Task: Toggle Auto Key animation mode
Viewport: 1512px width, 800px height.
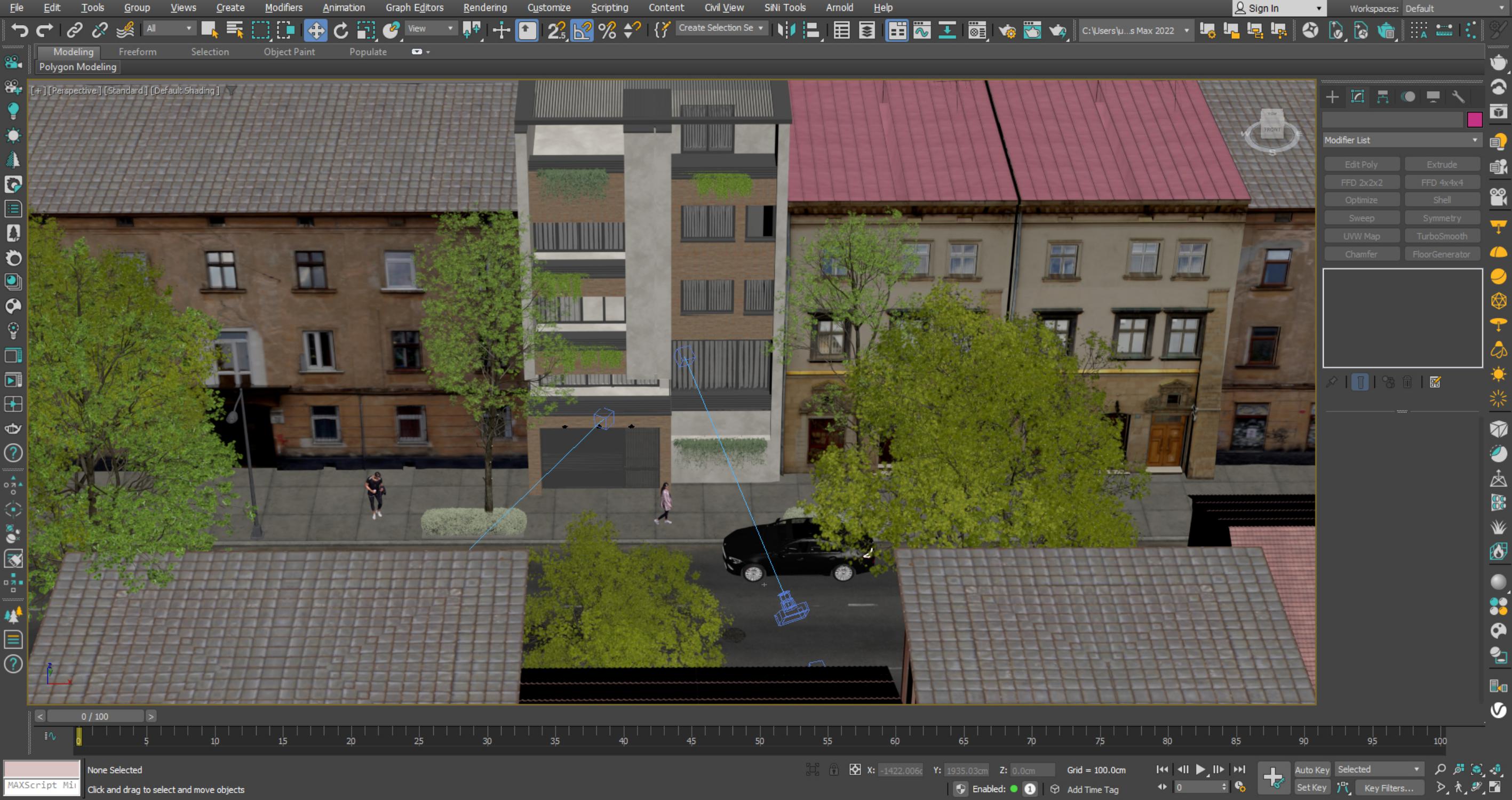Action: (x=1312, y=770)
